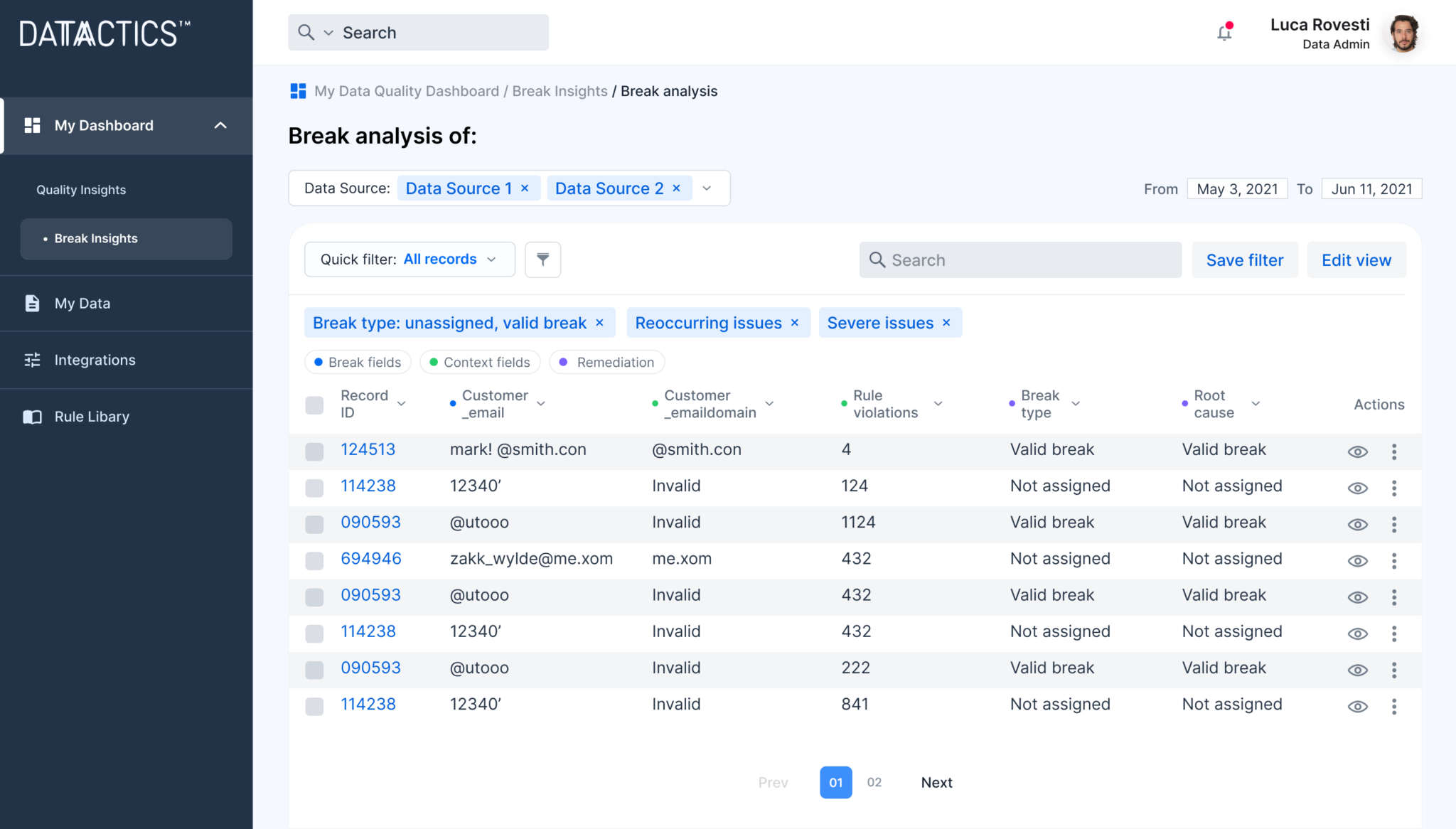This screenshot has height=829, width=1456.
Task: Open the Rule Libary book icon
Action: click(x=32, y=417)
